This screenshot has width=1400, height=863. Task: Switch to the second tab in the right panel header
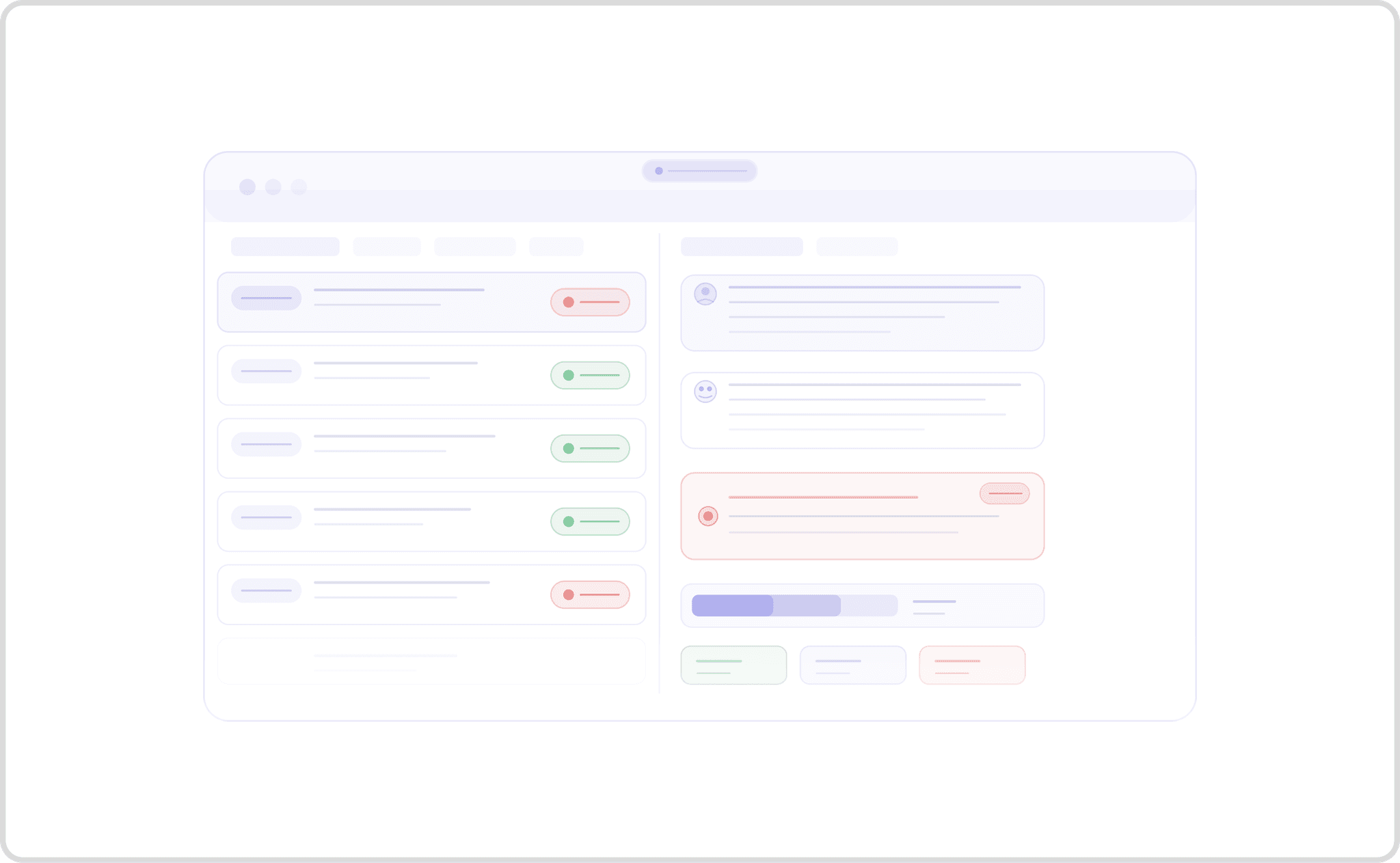pyautogui.click(x=856, y=246)
